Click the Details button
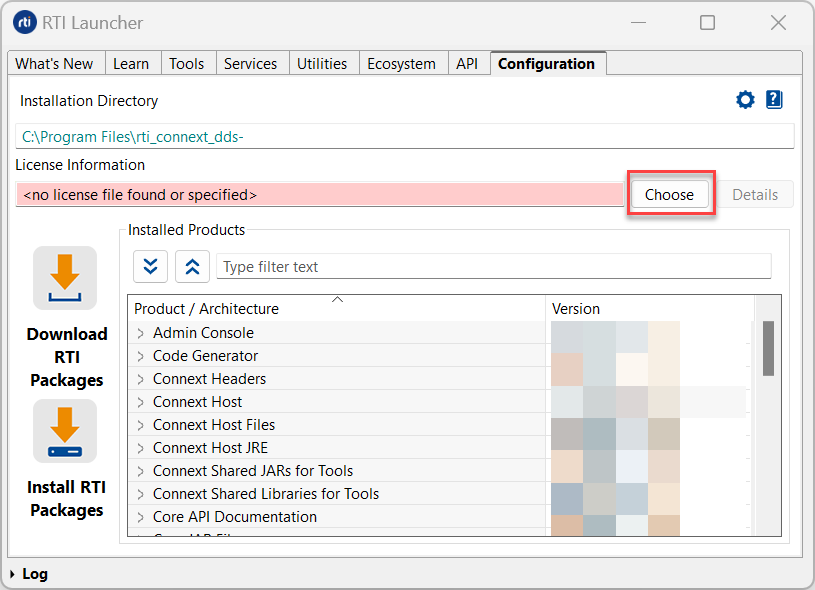This screenshot has height=590, width=815. pyautogui.click(x=755, y=194)
